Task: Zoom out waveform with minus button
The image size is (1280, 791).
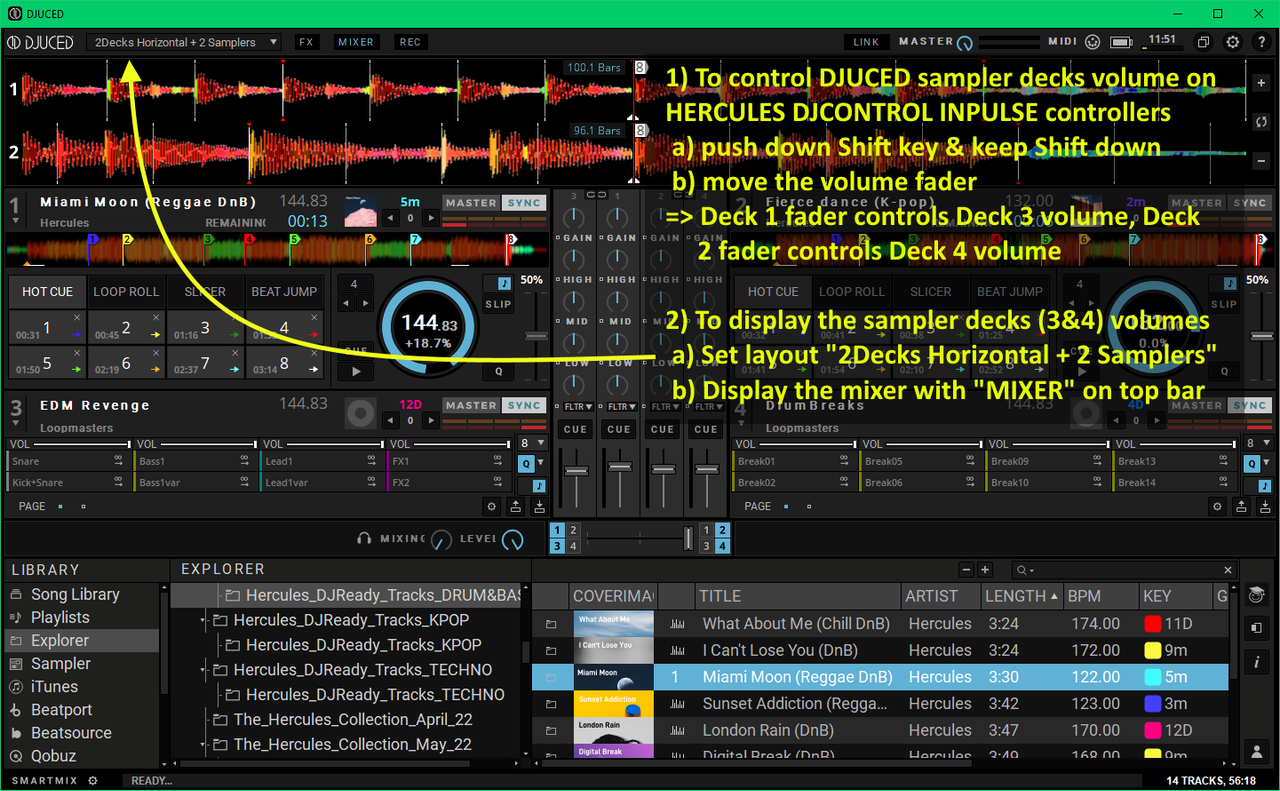Action: tap(1260, 160)
